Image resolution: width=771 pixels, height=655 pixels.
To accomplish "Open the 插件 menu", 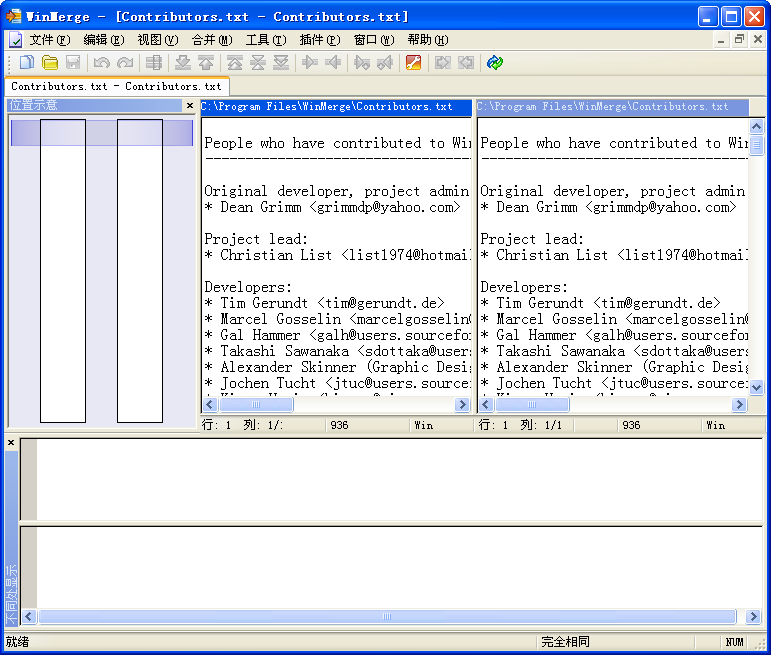I will [319, 40].
